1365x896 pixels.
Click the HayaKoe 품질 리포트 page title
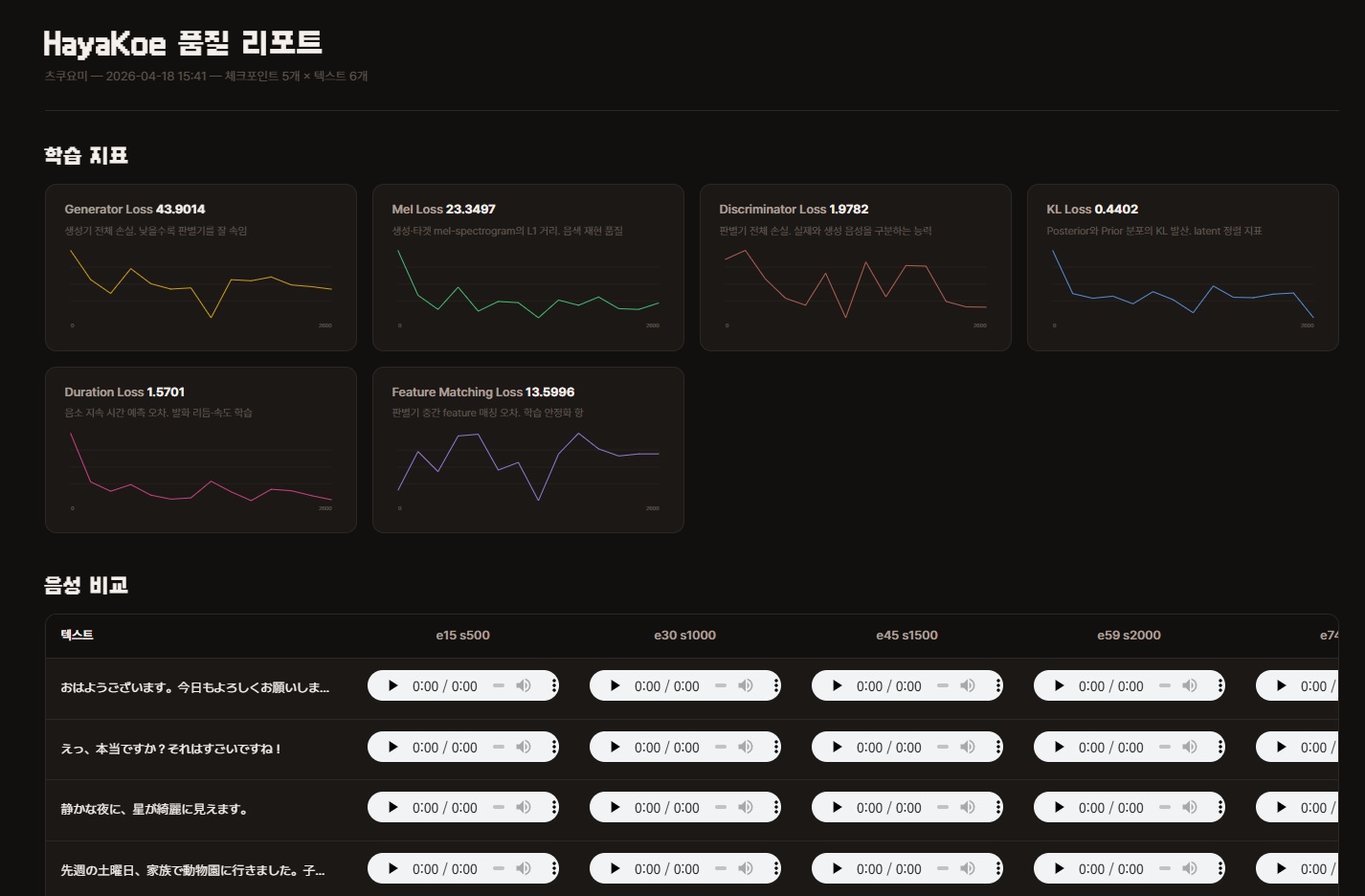pos(182,43)
